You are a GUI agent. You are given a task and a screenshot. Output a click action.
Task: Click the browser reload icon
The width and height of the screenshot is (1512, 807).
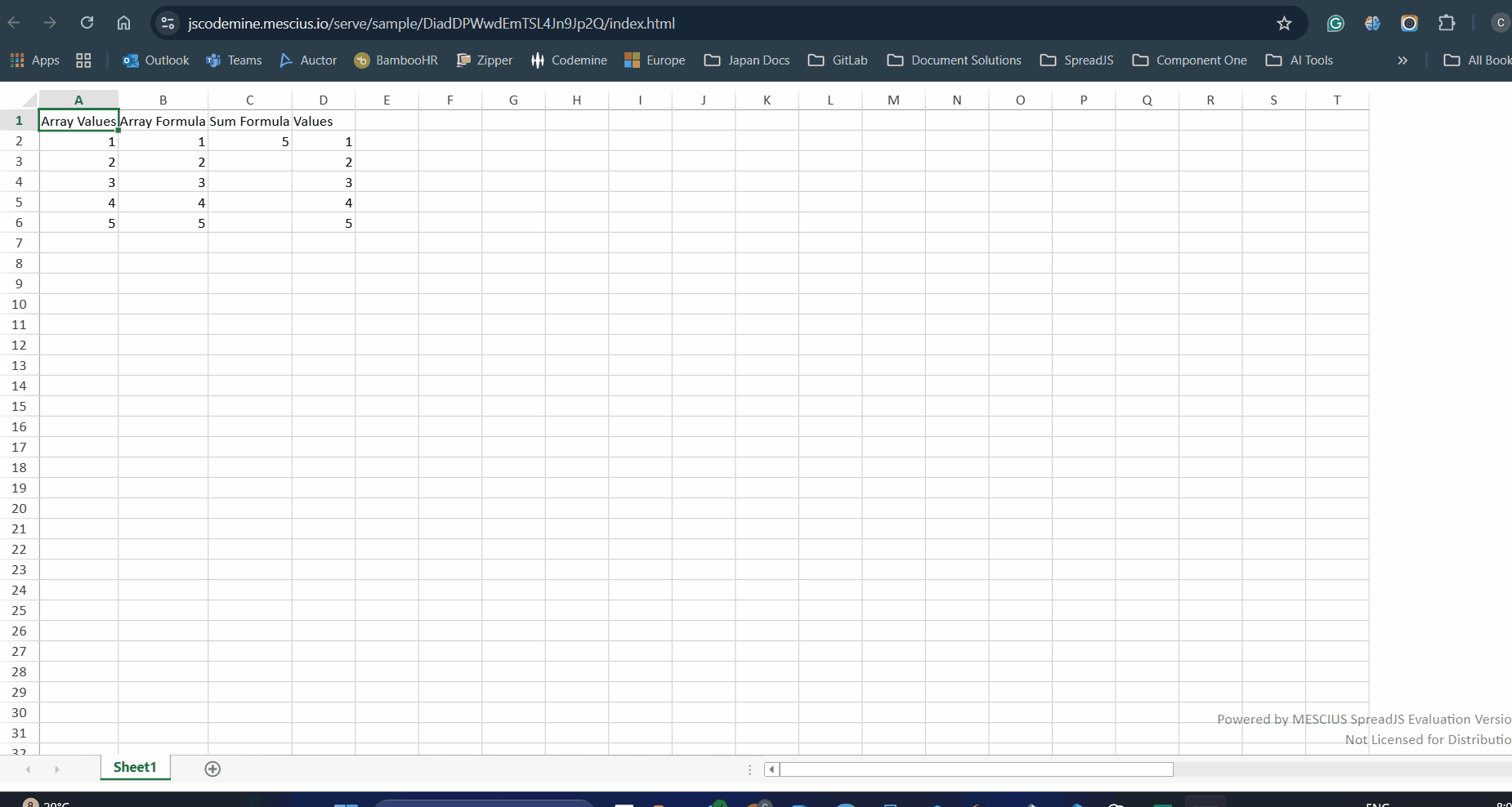87,23
